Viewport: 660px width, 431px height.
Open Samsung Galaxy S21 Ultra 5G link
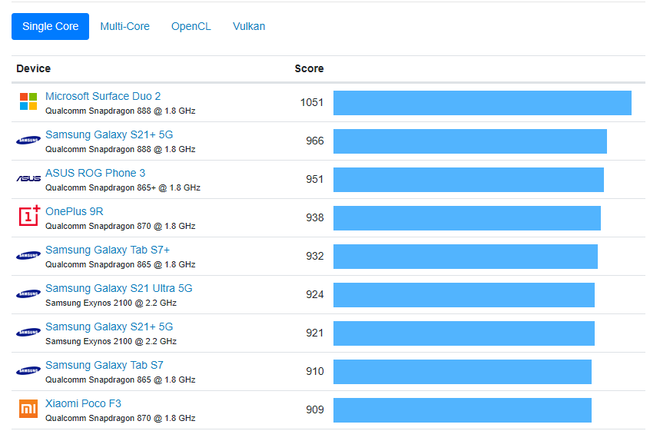(x=119, y=288)
